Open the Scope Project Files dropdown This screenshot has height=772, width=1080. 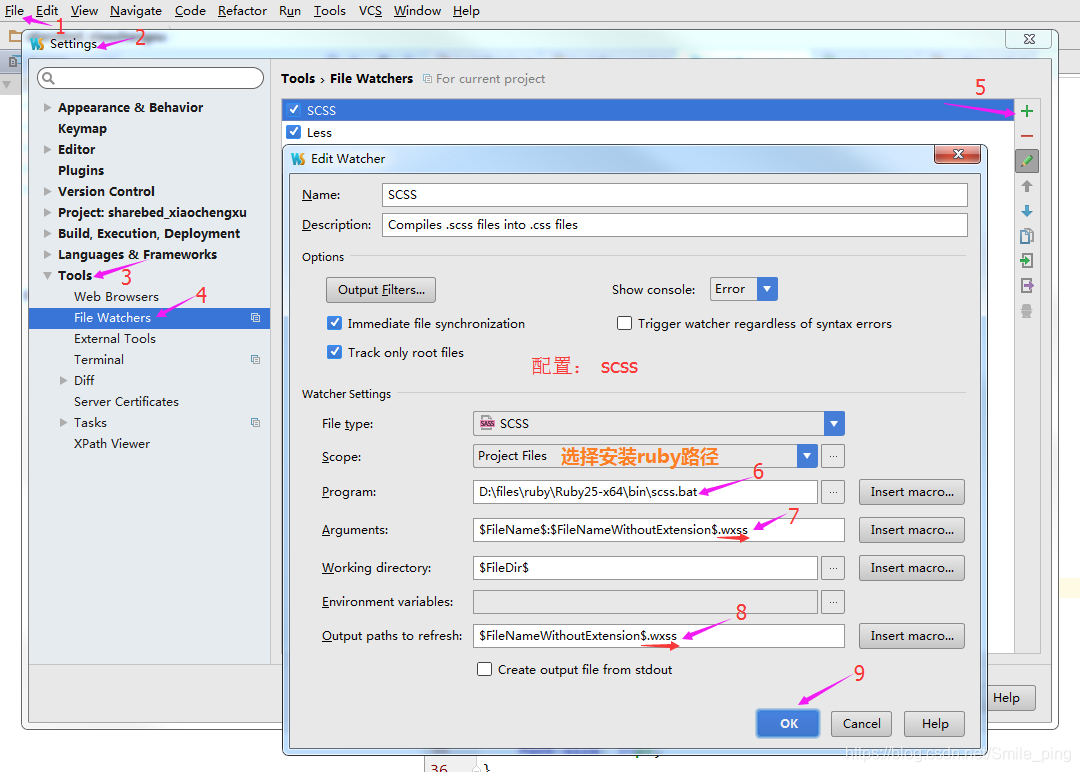pos(807,456)
